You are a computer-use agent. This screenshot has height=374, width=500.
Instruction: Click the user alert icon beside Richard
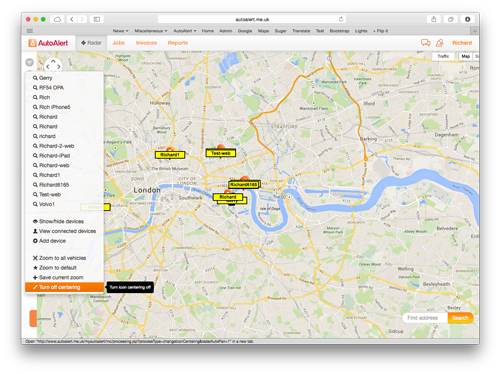[x=440, y=43]
